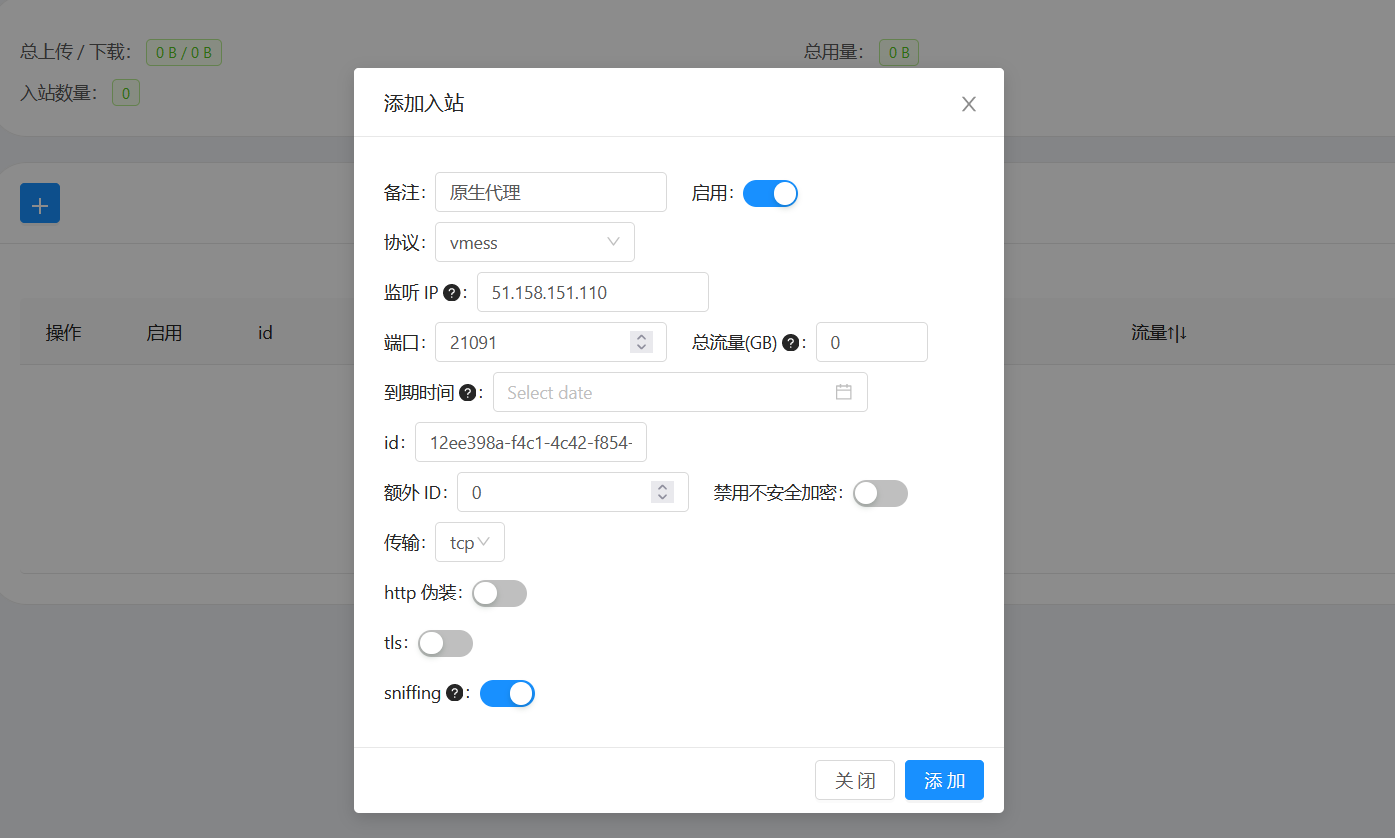Click the 总流量(GB) input field
1395x838 pixels.
(x=872, y=342)
